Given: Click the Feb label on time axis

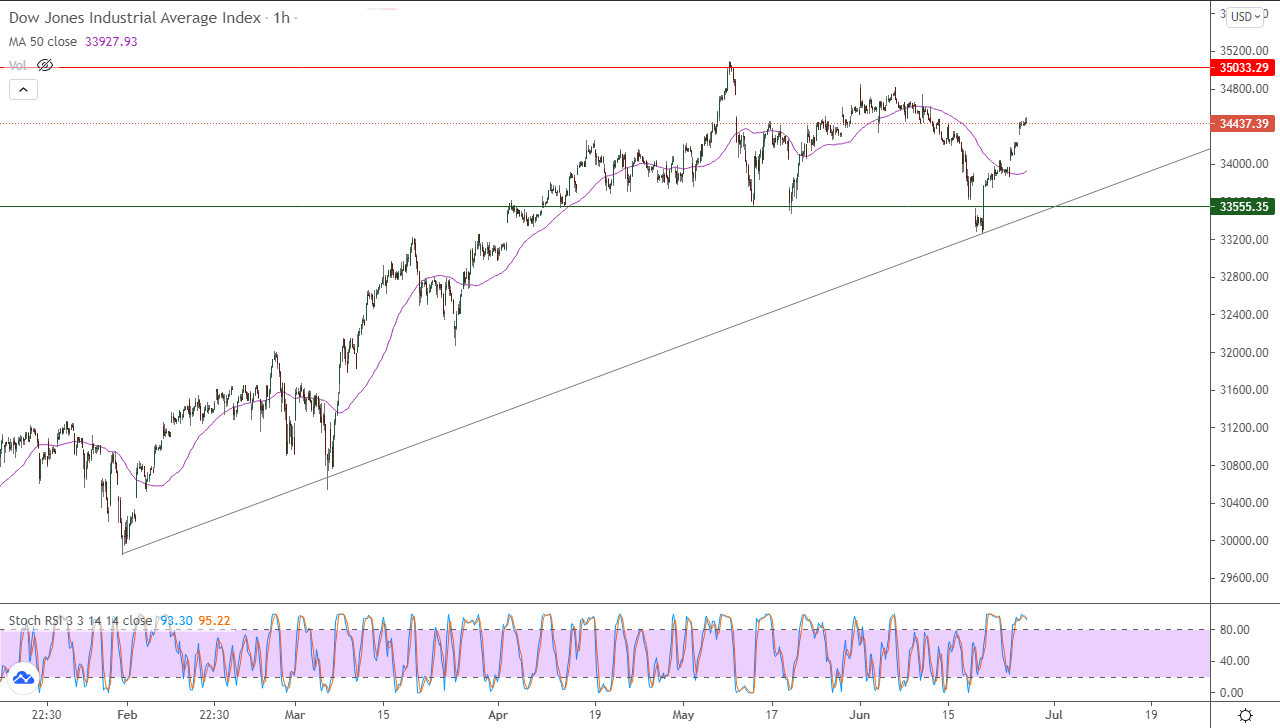Looking at the screenshot, I should coord(126,715).
